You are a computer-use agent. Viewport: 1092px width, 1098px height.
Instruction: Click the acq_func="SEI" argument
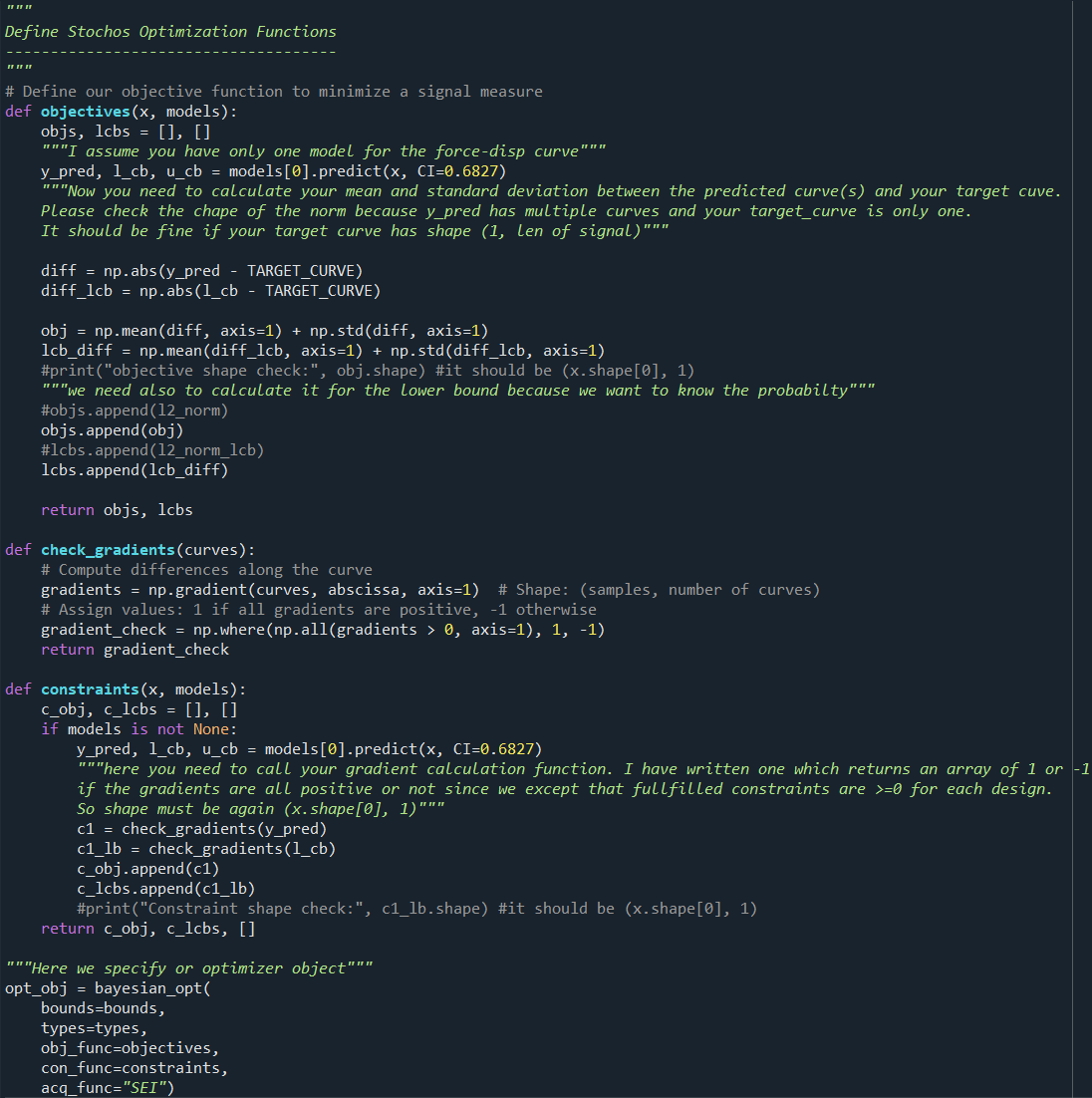(108, 1087)
